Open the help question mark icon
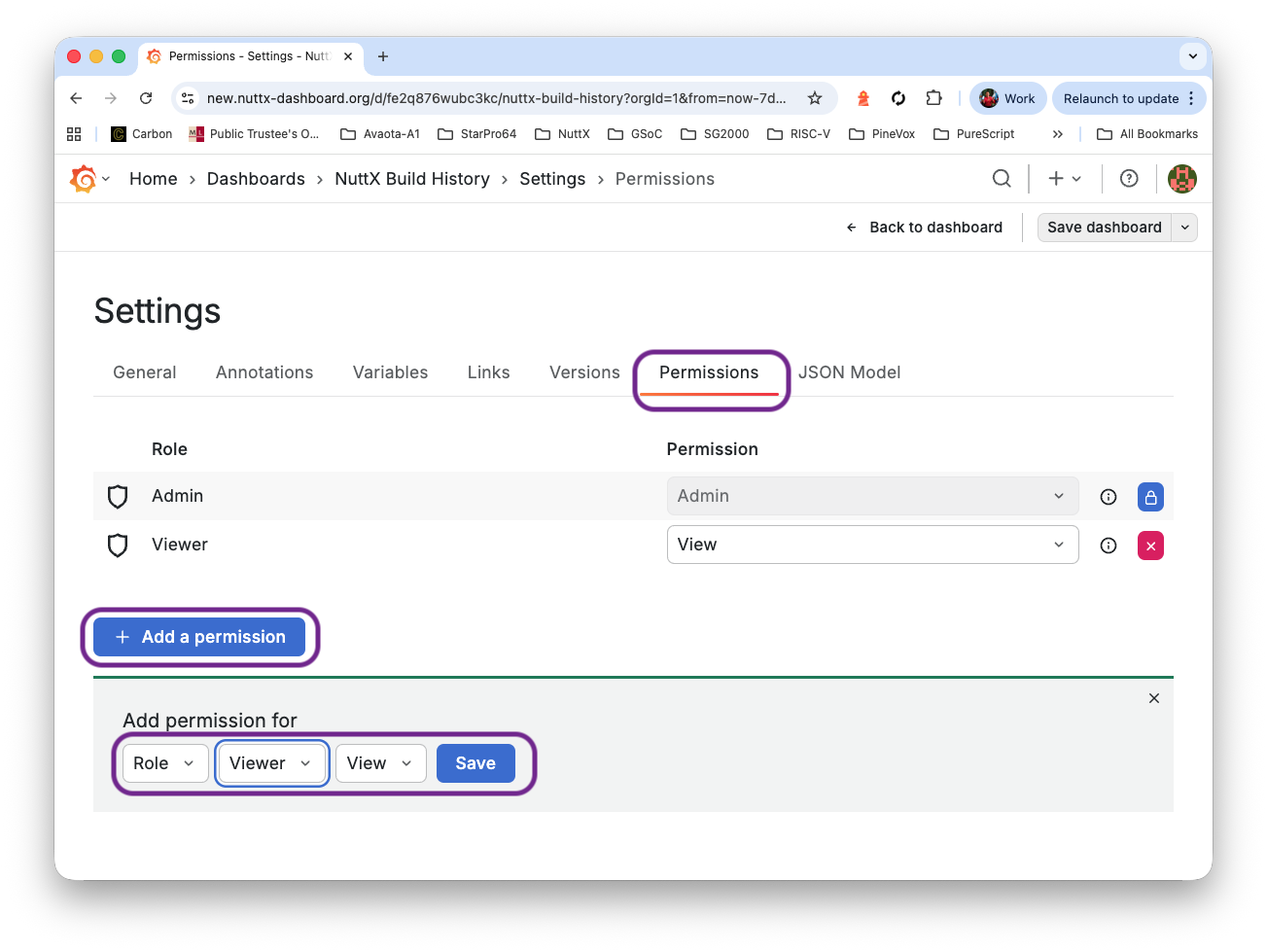Screen dimensions: 1267x952 click(1128, 179)
